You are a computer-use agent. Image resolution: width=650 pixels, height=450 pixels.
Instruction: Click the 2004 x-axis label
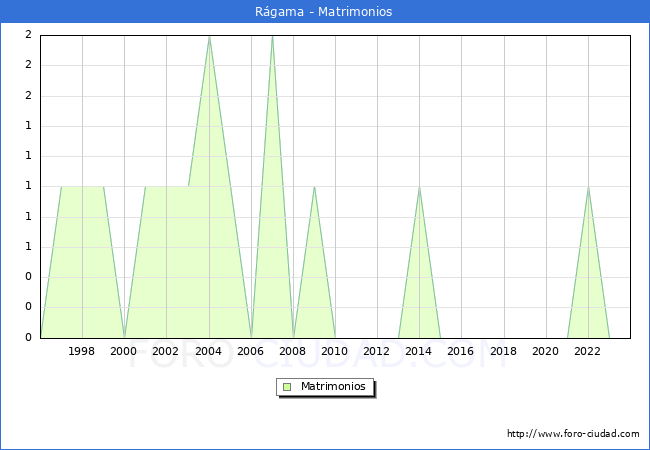tap(209, 351)
